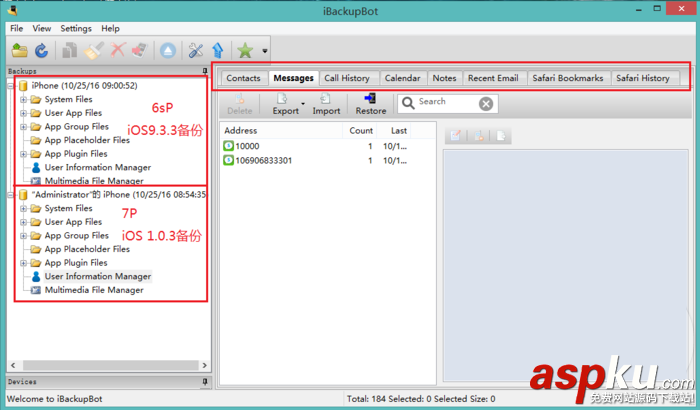Clear the search with the round X

coord(486,104)
